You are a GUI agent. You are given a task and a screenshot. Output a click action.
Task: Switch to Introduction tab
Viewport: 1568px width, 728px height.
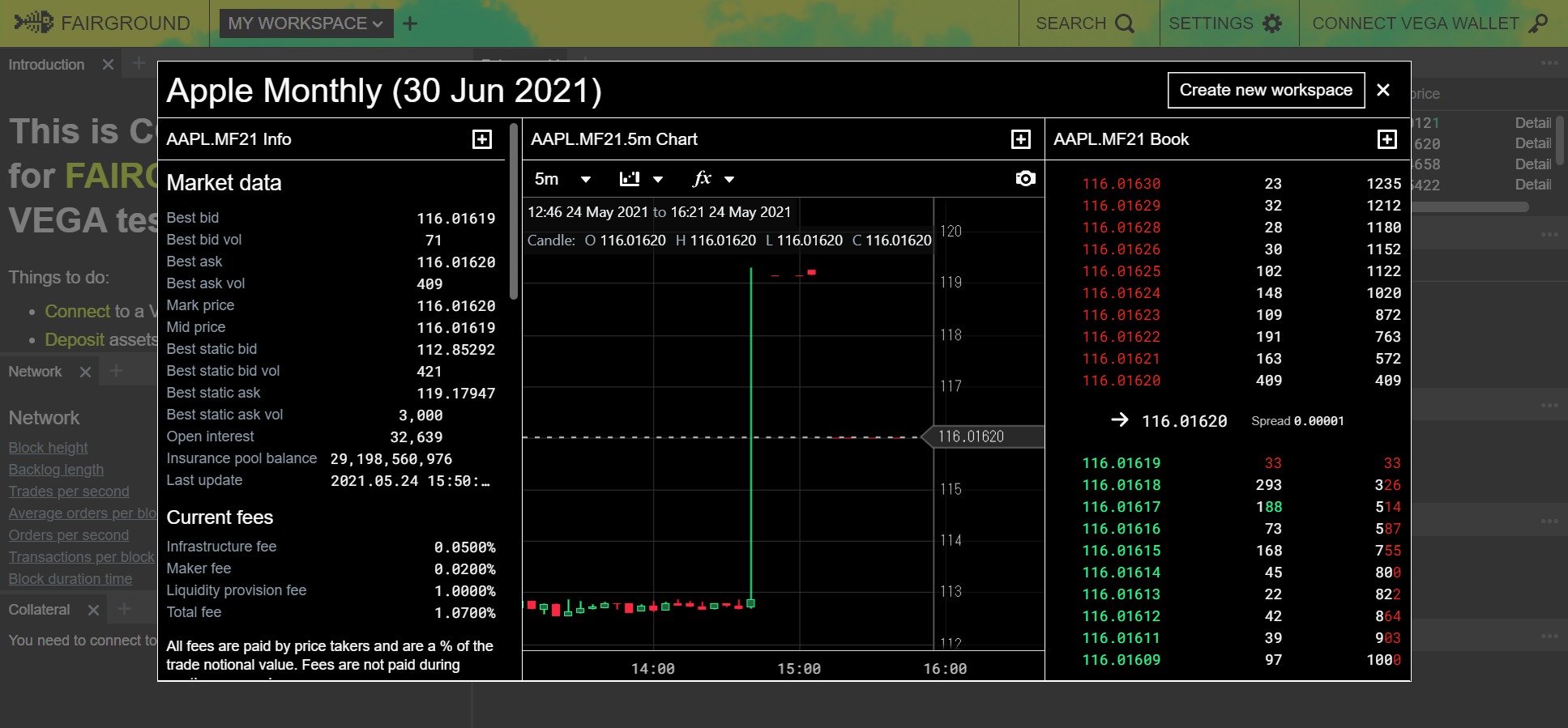[46, 65]
